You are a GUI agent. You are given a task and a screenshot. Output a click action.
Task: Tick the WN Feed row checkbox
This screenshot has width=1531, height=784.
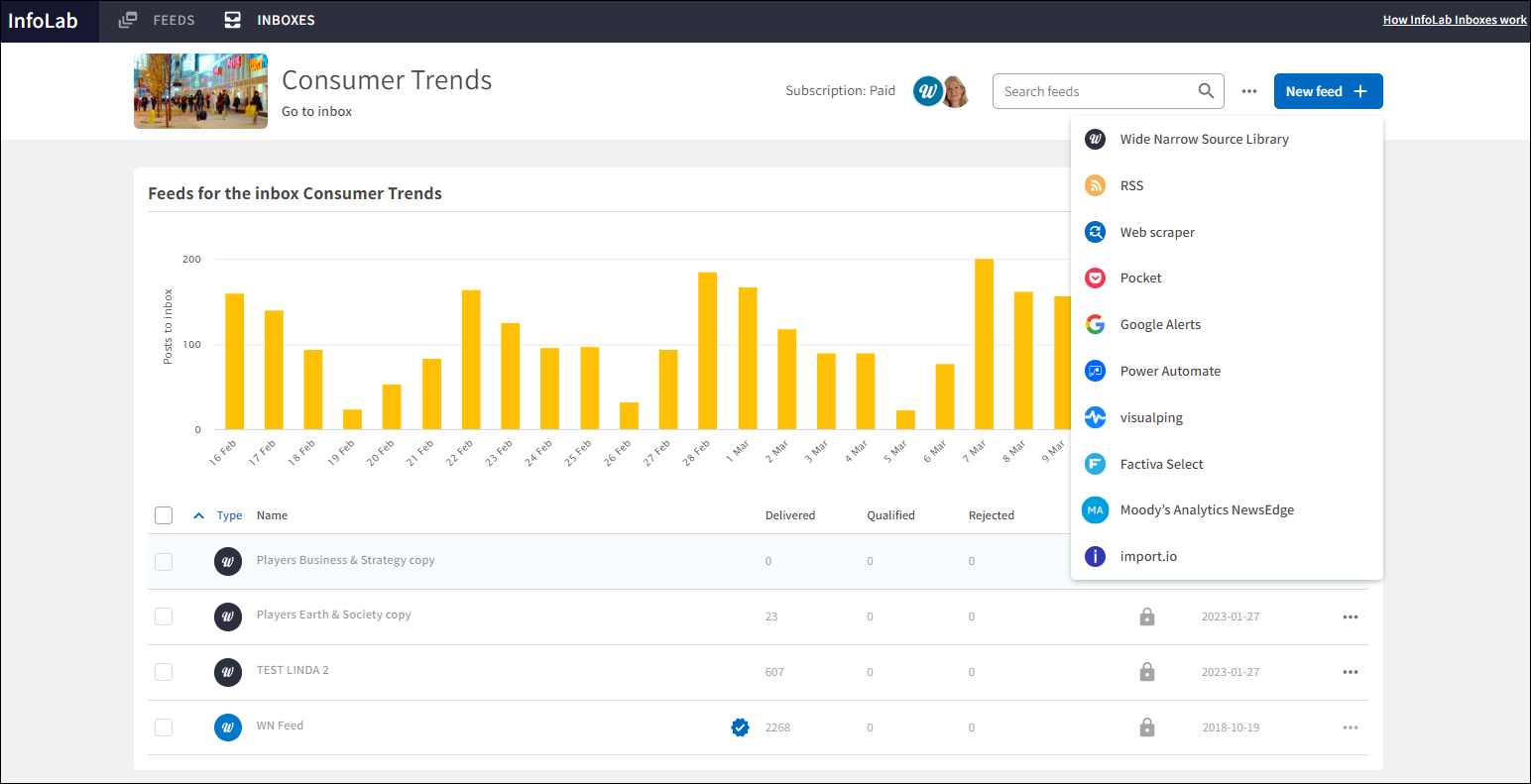click(164, 728)
